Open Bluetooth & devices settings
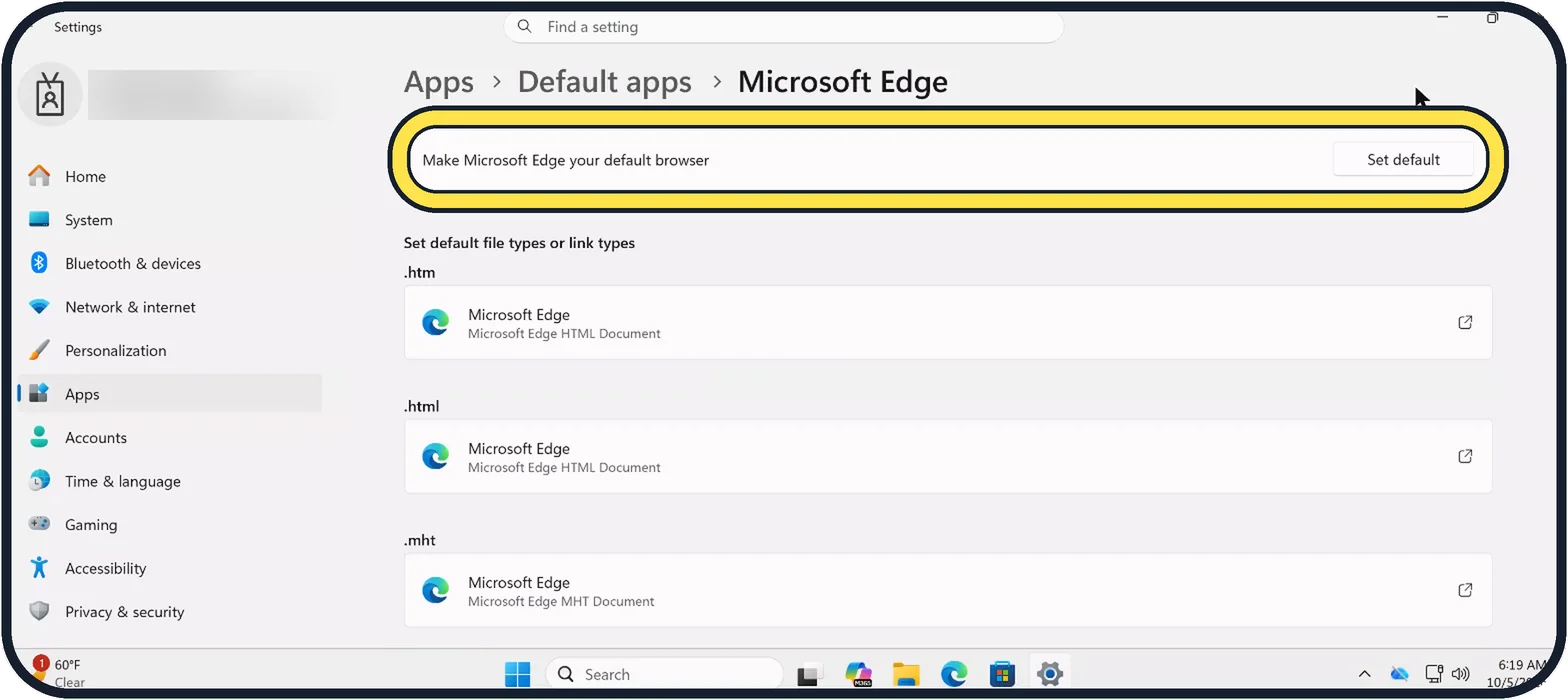The width and height of the screenshot is (1568, 700). click(x=170, y=263)
